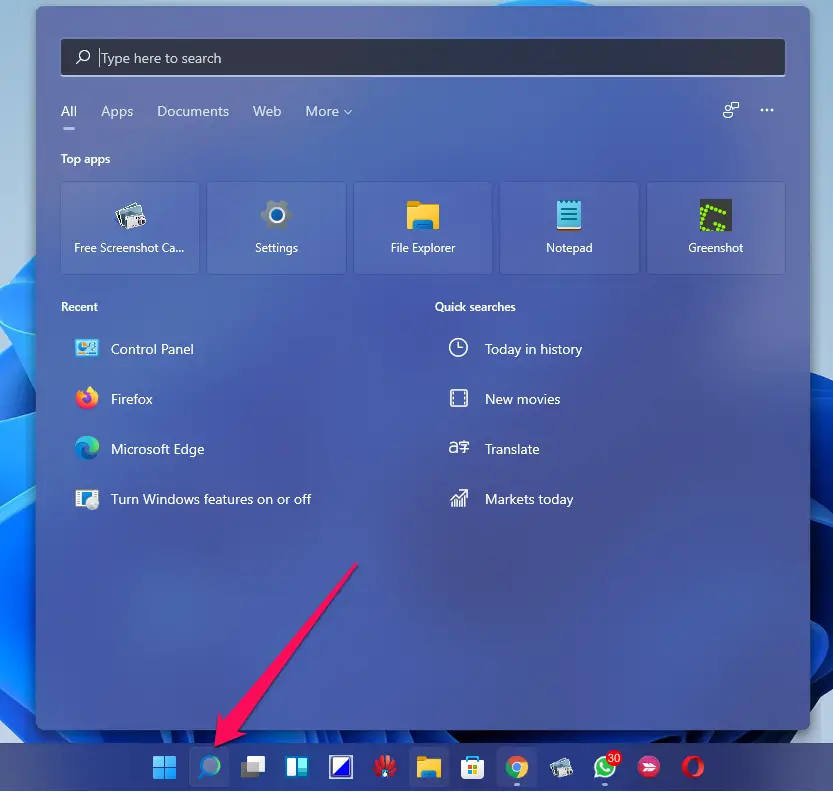The height and width of the screenshot is (792, 833).
Task: Open the pink round arrow app in taskbar
Action: (649, 767)
